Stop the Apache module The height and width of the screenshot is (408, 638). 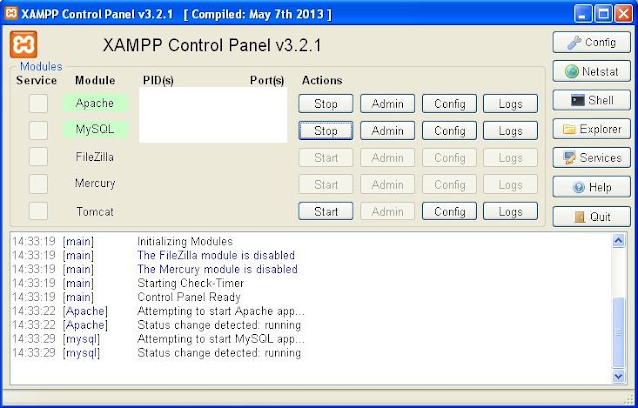point(326,104)
